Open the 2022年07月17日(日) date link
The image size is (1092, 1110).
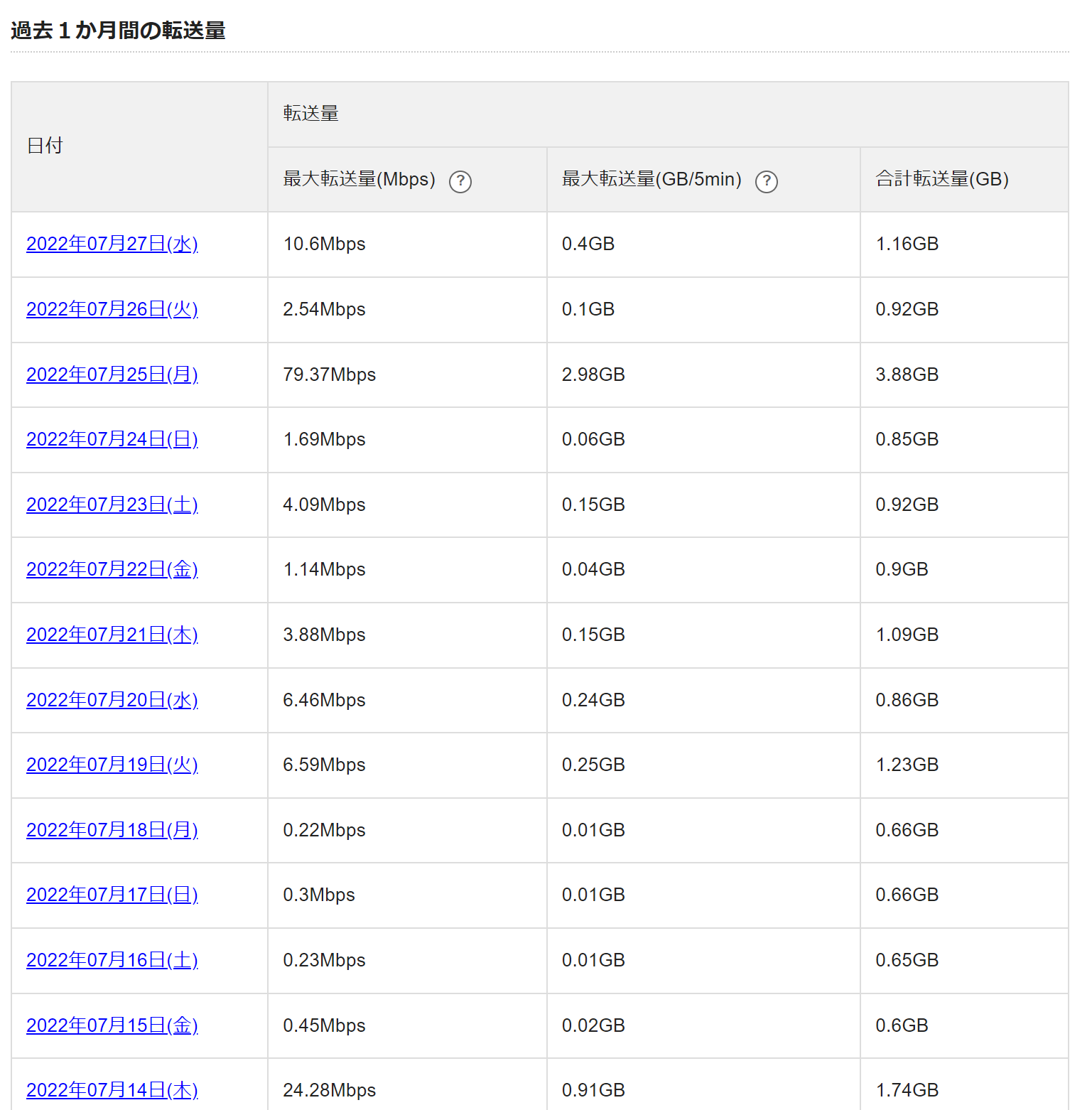pos(112,895)
